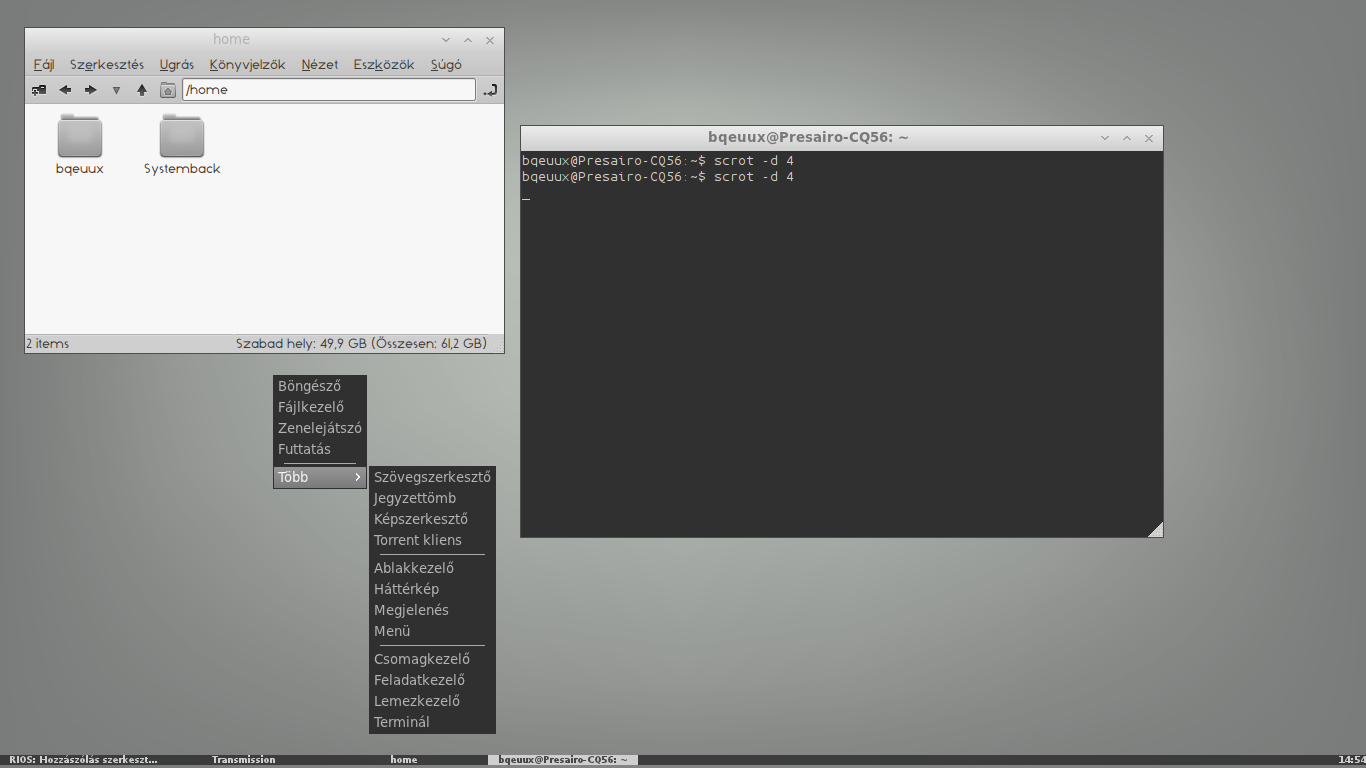Image resolution: width=1366 pixels, height=768 pixels.
Task: Go back using the left arrow icon
Action: click(x=65, y=90)
